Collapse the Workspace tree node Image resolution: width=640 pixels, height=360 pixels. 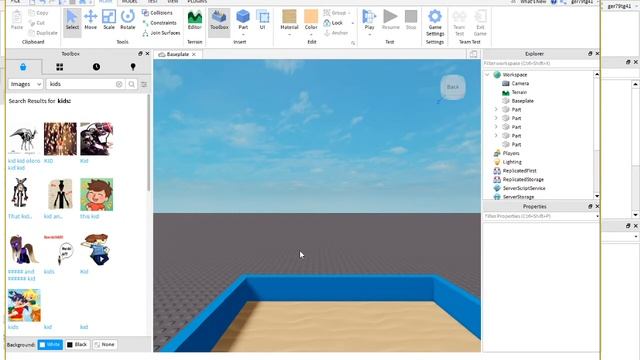(487, 75)
